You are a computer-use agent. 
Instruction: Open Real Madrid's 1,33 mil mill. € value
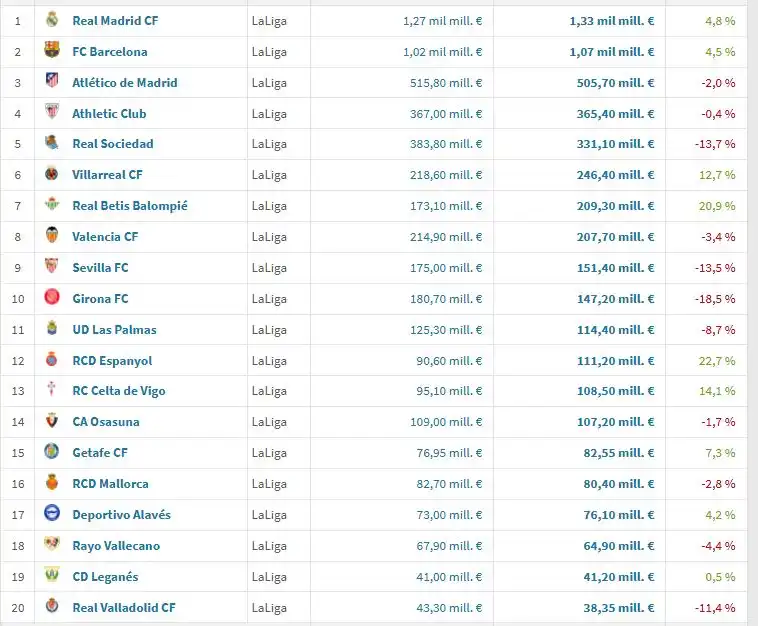pyautogui.click(x=611, y=21)
